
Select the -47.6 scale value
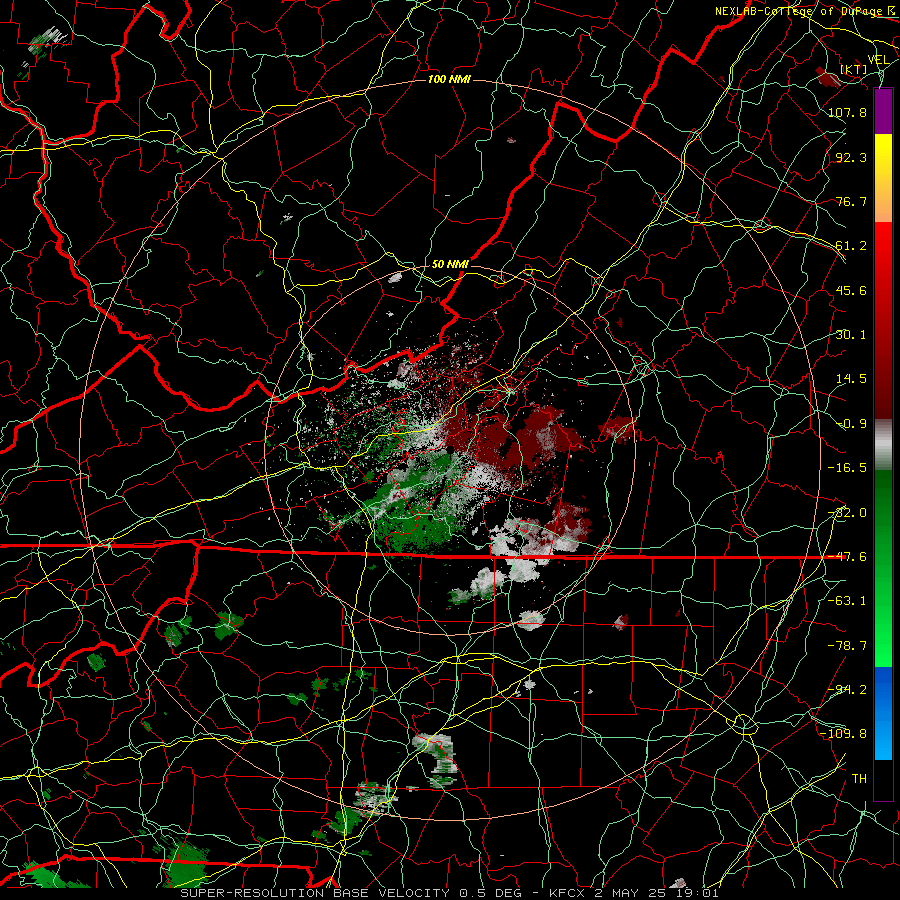click(x=847, y=557)
